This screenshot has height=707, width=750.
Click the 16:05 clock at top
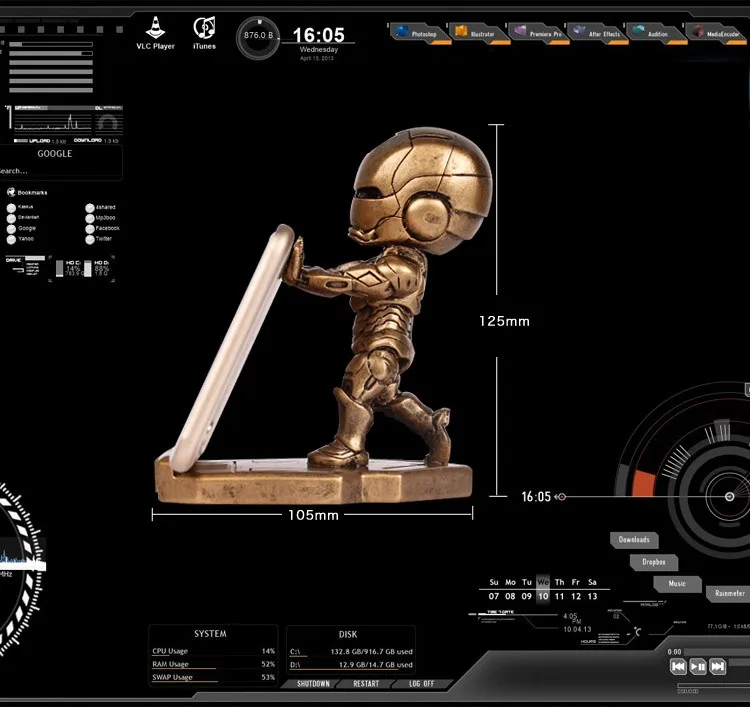click(x=319, y=35)
